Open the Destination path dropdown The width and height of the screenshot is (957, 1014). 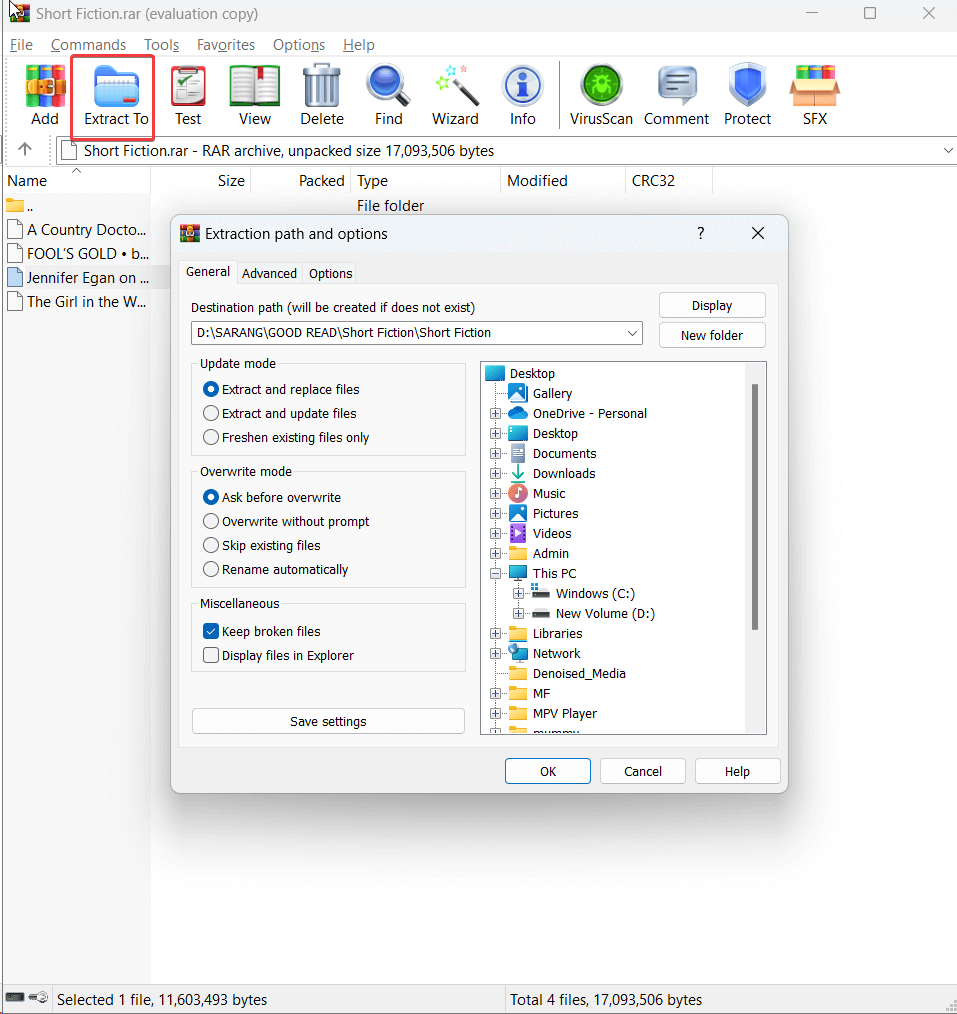click(631, 333)
